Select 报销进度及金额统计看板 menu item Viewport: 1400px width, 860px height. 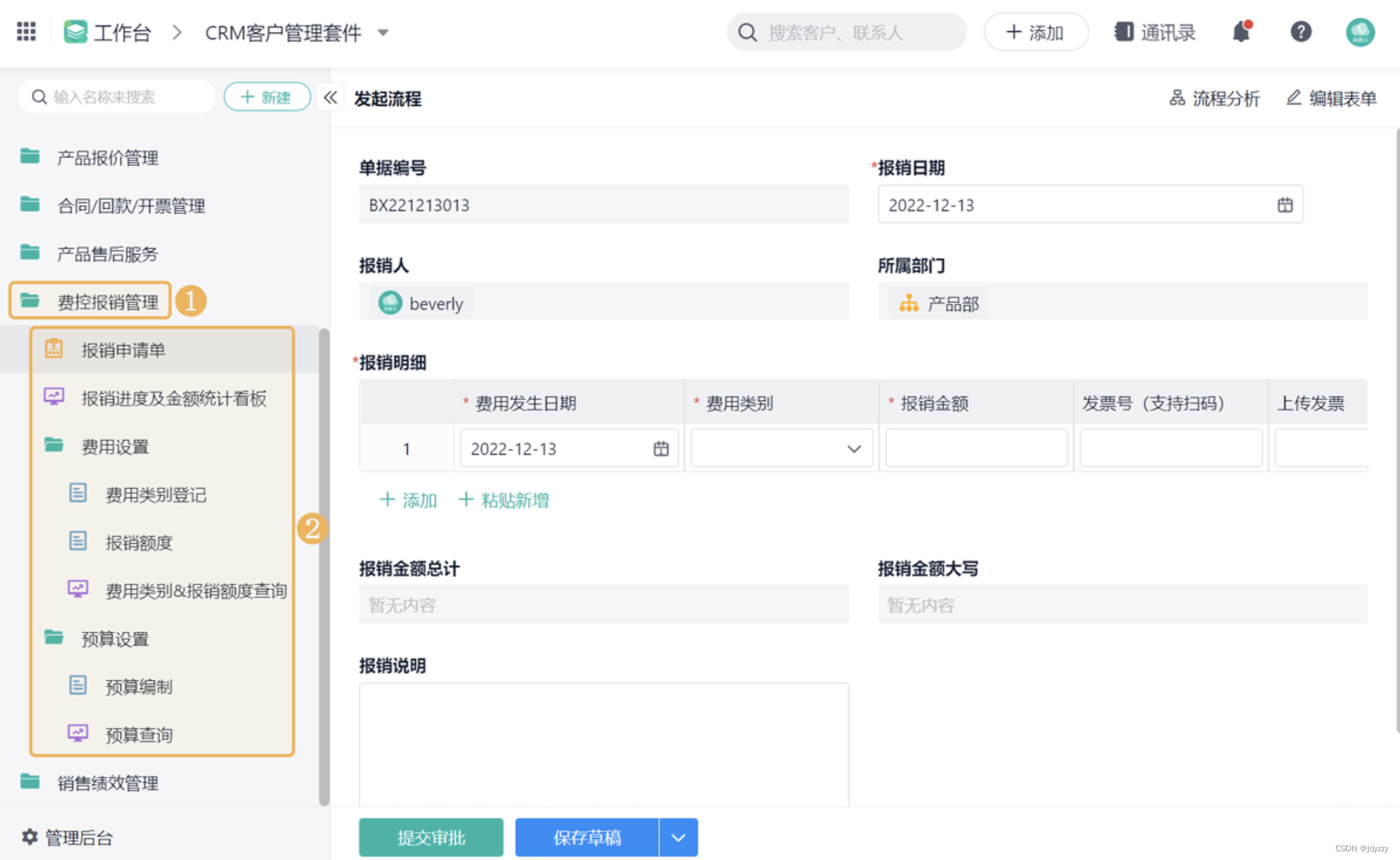point(174,398)
